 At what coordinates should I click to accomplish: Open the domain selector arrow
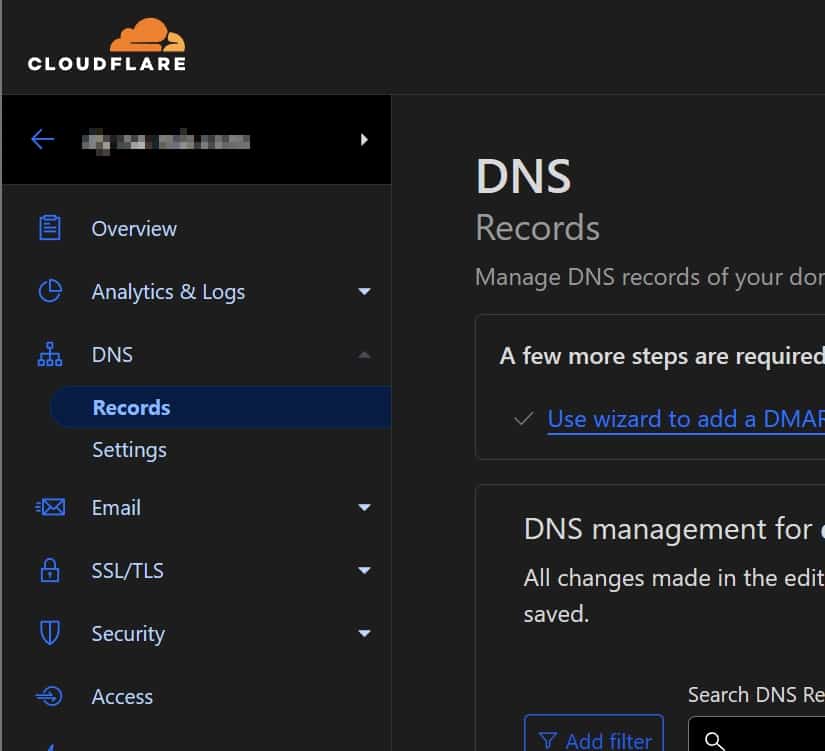[x=364, y=140]
